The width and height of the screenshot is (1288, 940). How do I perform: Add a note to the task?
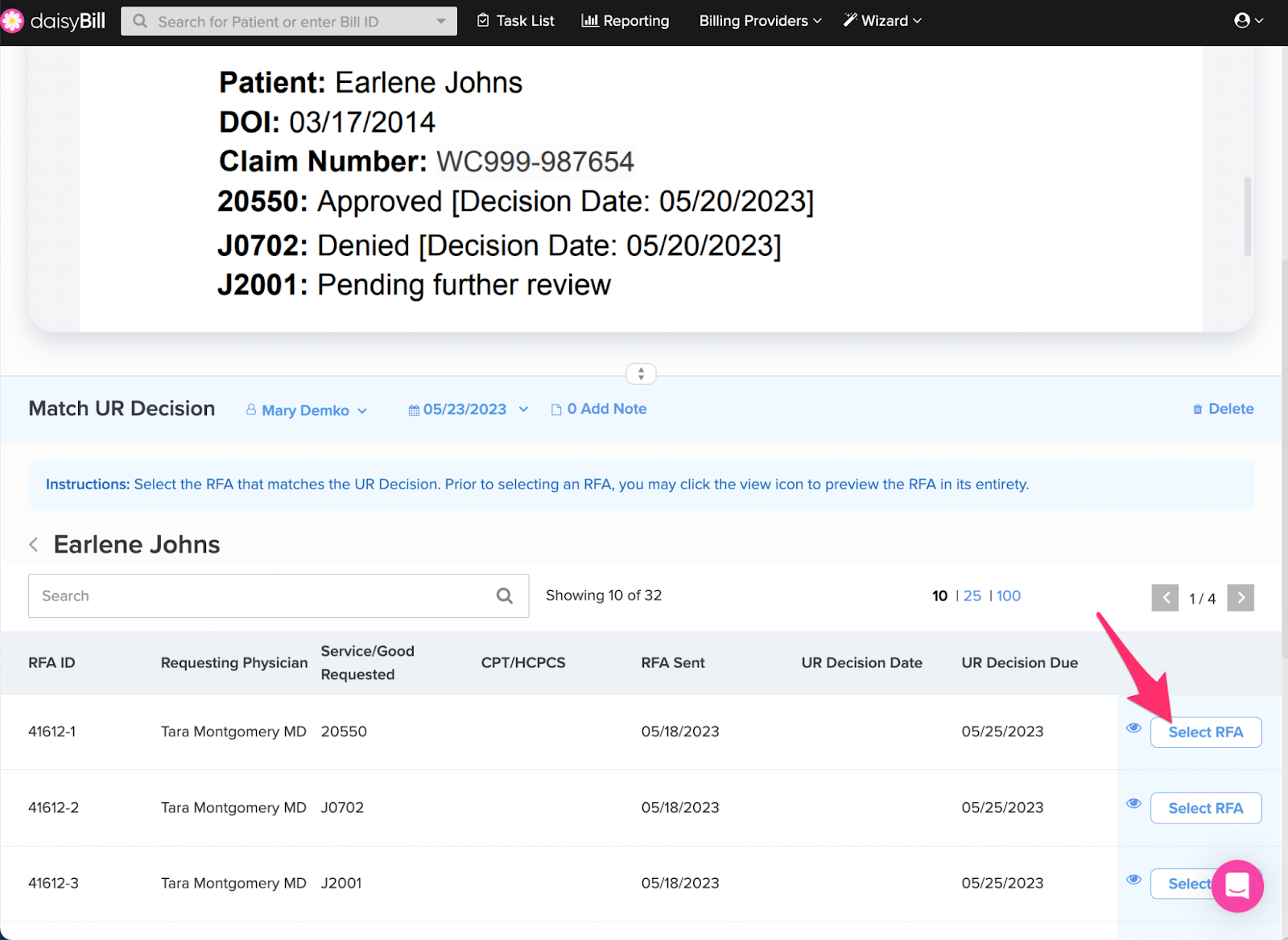(598, 409)
